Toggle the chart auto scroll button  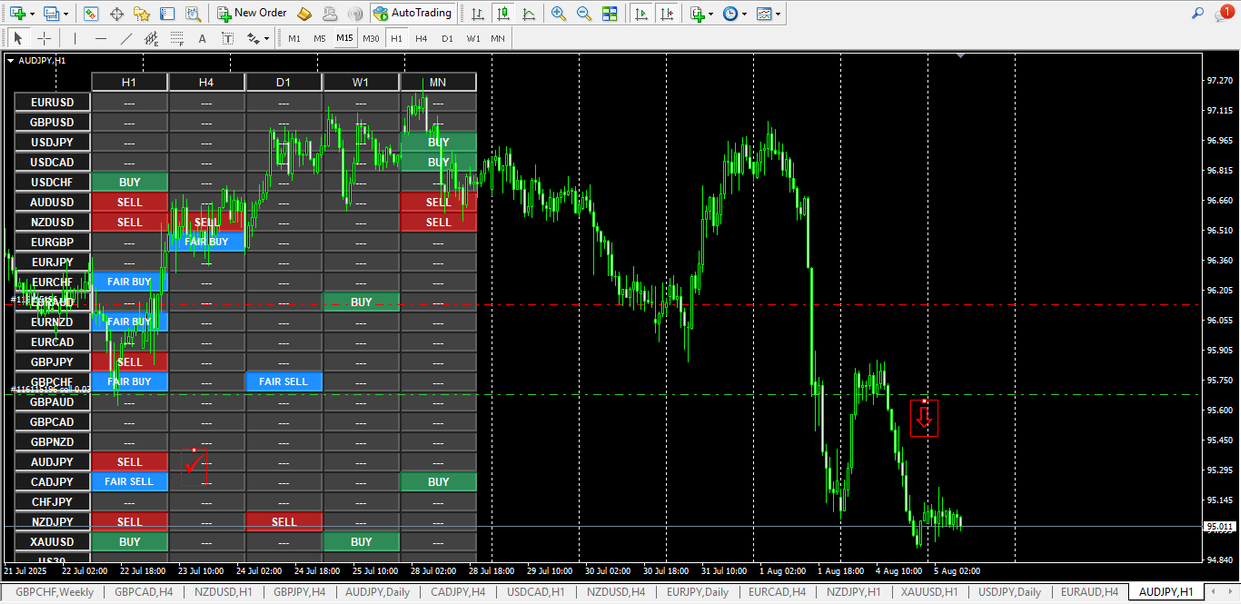point(640,14)
